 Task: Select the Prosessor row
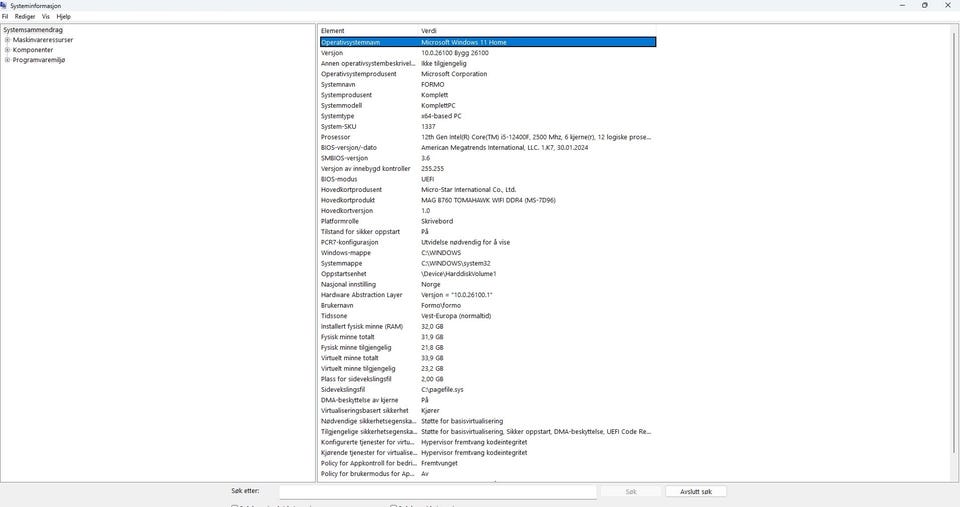coord(487,137)
